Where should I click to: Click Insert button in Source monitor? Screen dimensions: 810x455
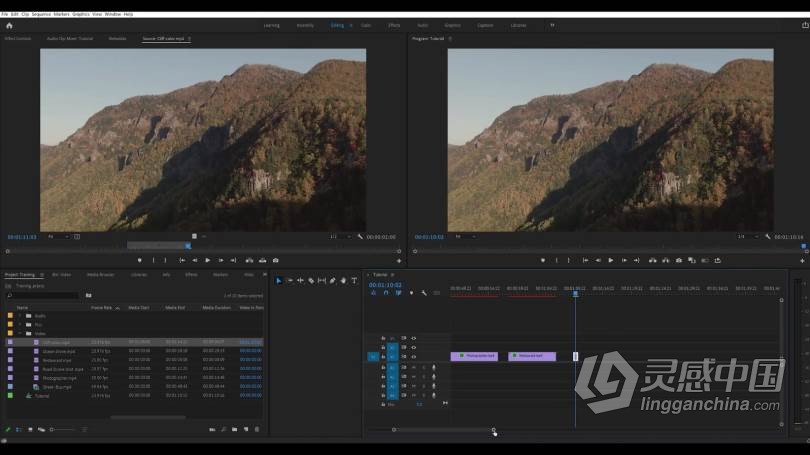250,261
